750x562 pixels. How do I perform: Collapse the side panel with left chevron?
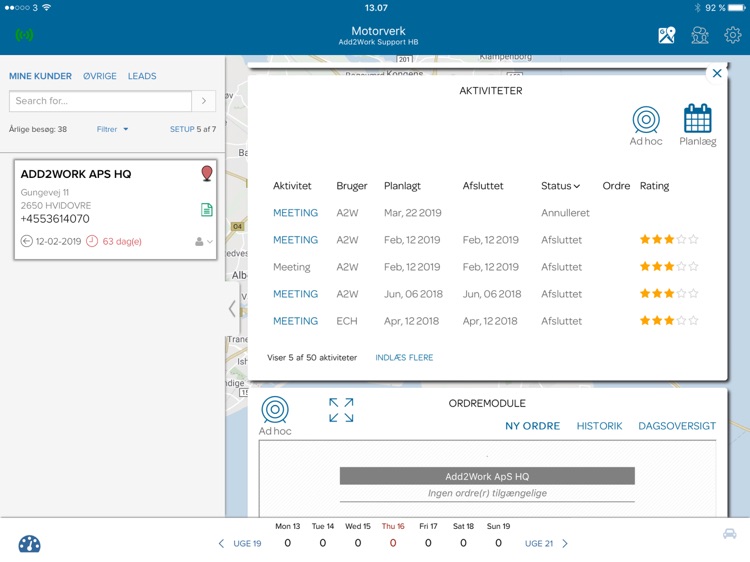click(x=232, y=309)
